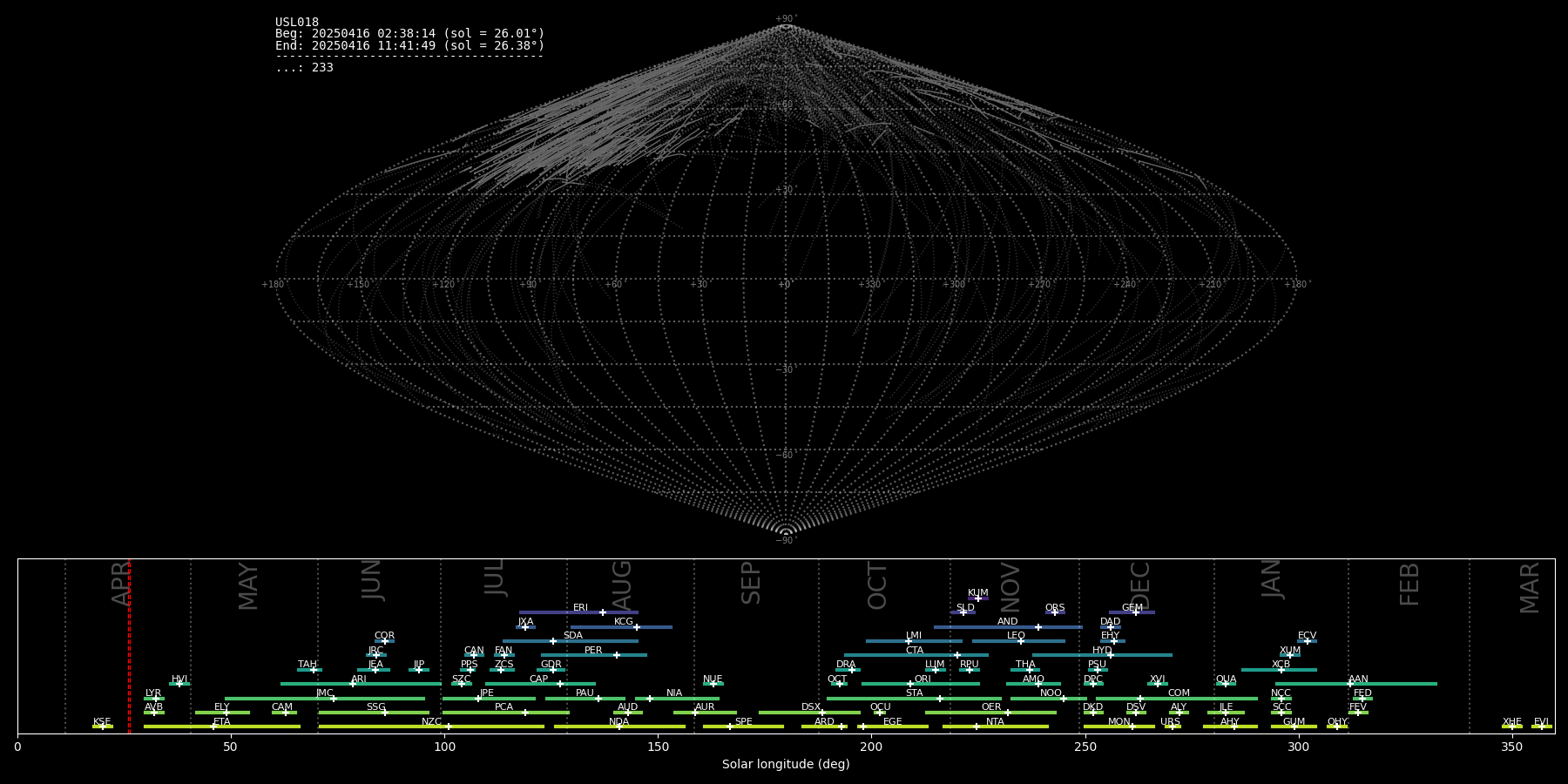Click the ARI shower label

(359, 679)
